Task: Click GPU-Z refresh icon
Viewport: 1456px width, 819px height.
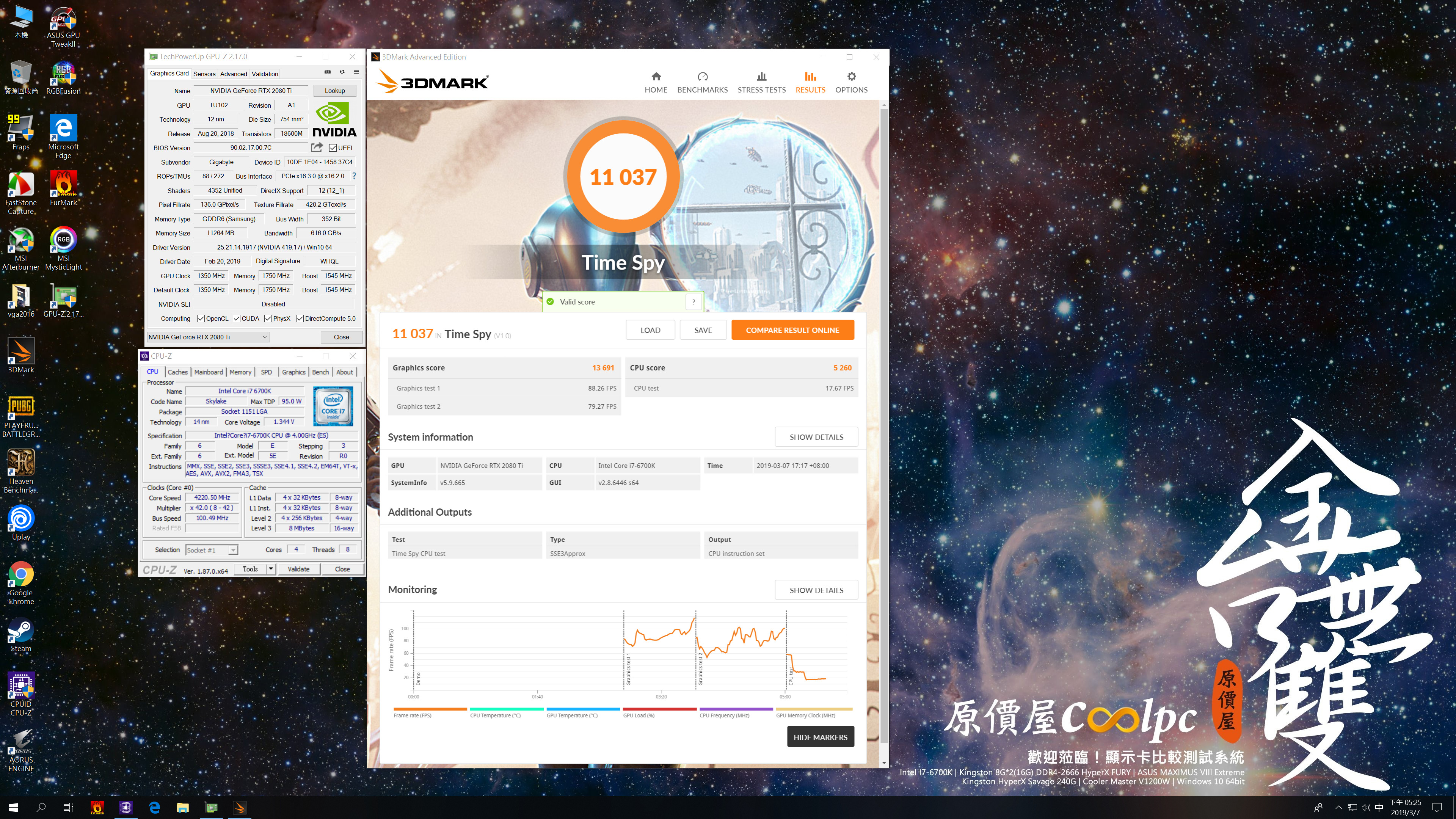Action: click(342, 72)
